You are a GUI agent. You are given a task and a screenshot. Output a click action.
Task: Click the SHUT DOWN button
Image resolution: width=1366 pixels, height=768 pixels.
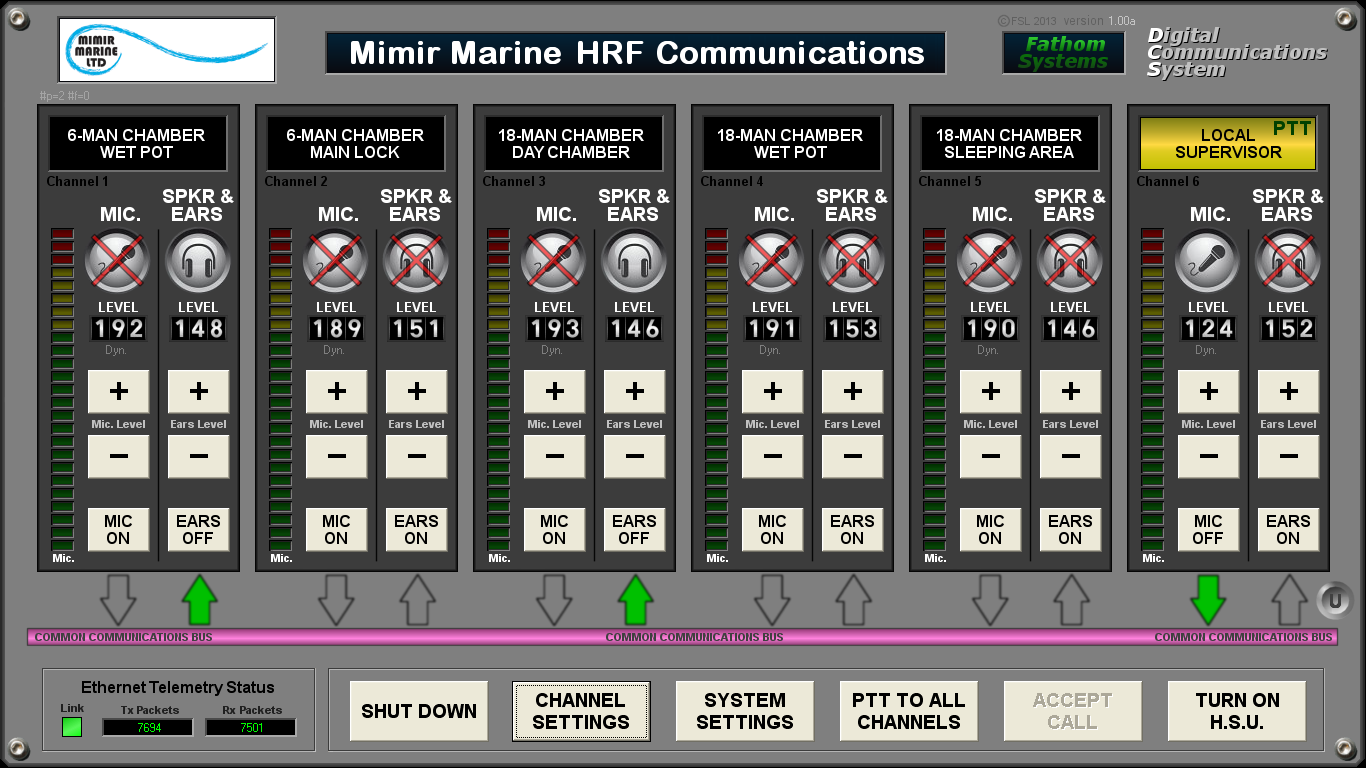419,711
